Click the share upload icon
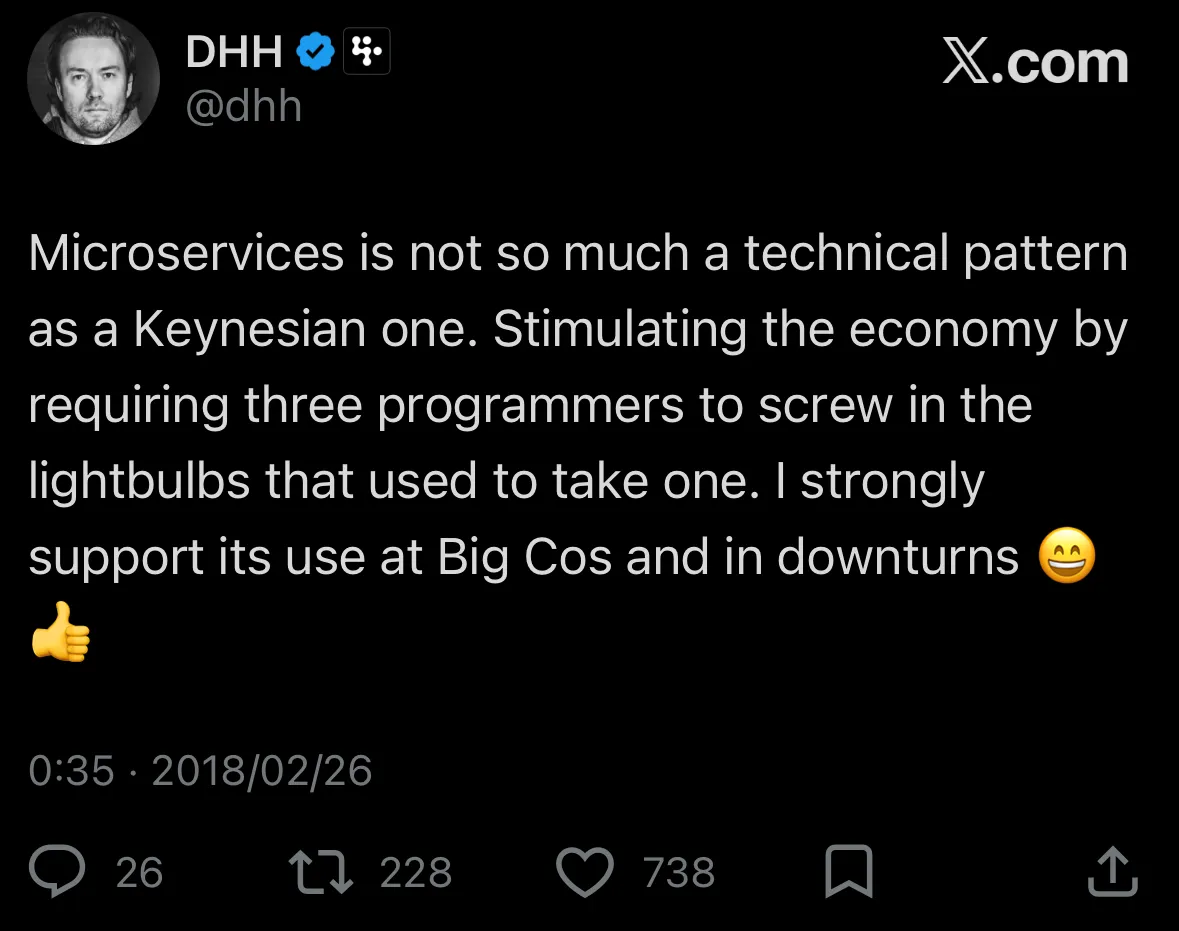Image resolution: width=1179 pixels, height=931 pixels. pos(1112,871)
